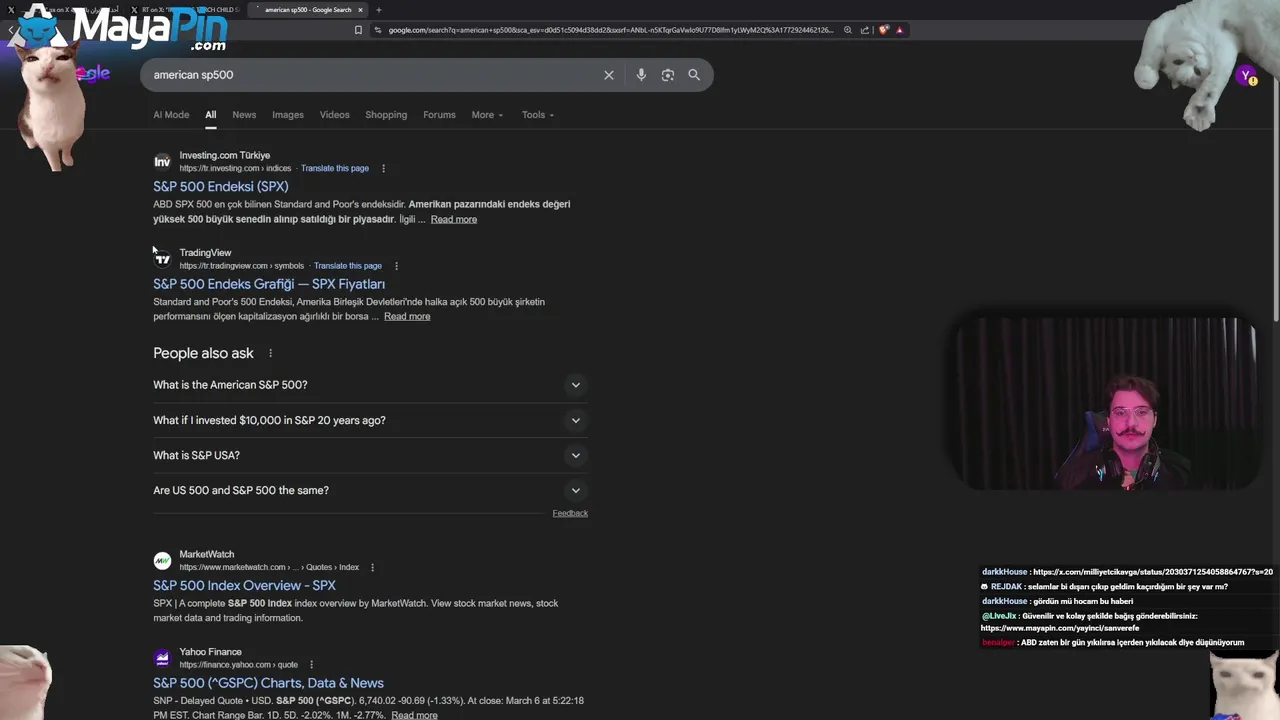Open a new browser tab
1280x720 pixels.
pos(378,10)
